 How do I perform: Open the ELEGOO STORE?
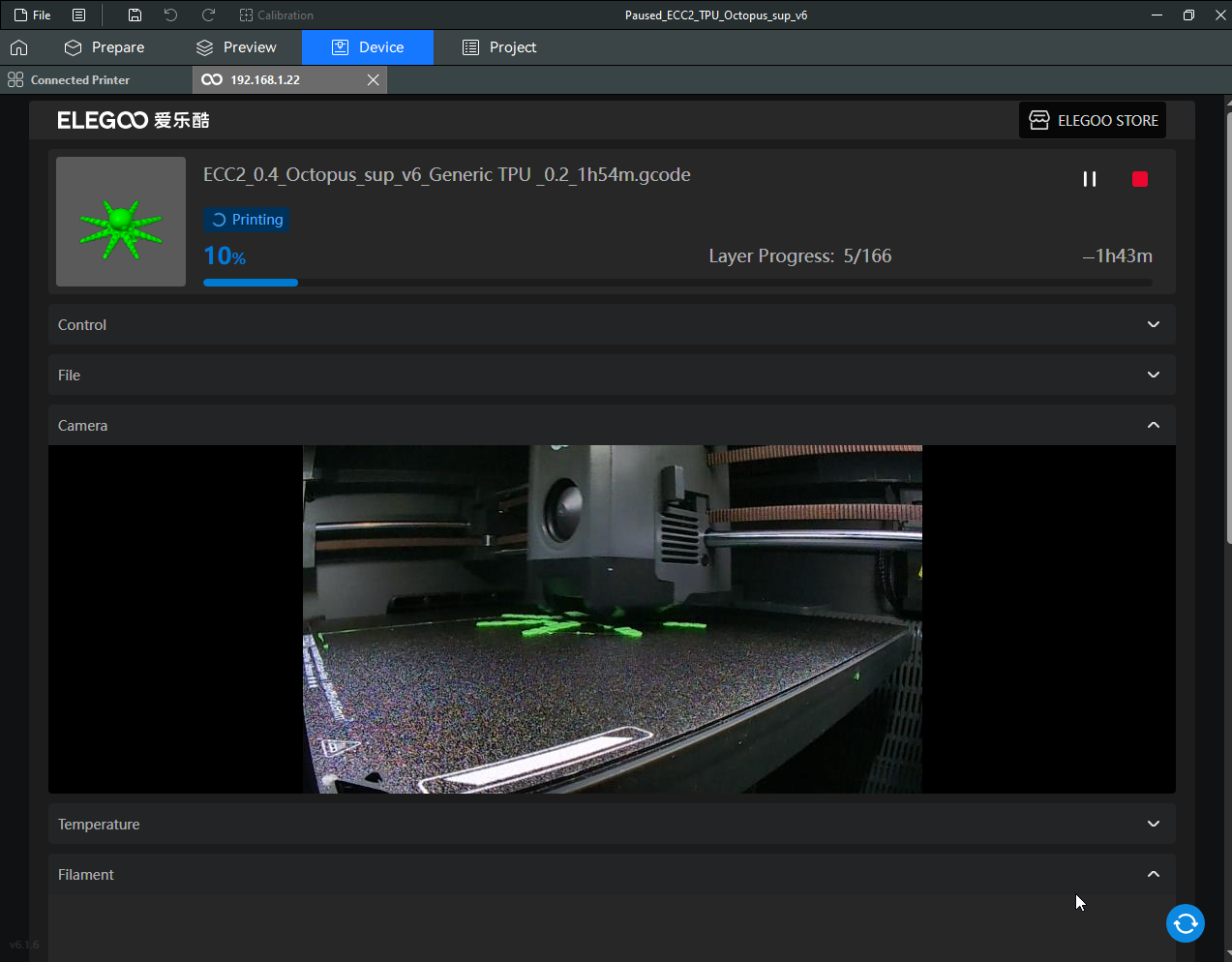click(1092, 120)
